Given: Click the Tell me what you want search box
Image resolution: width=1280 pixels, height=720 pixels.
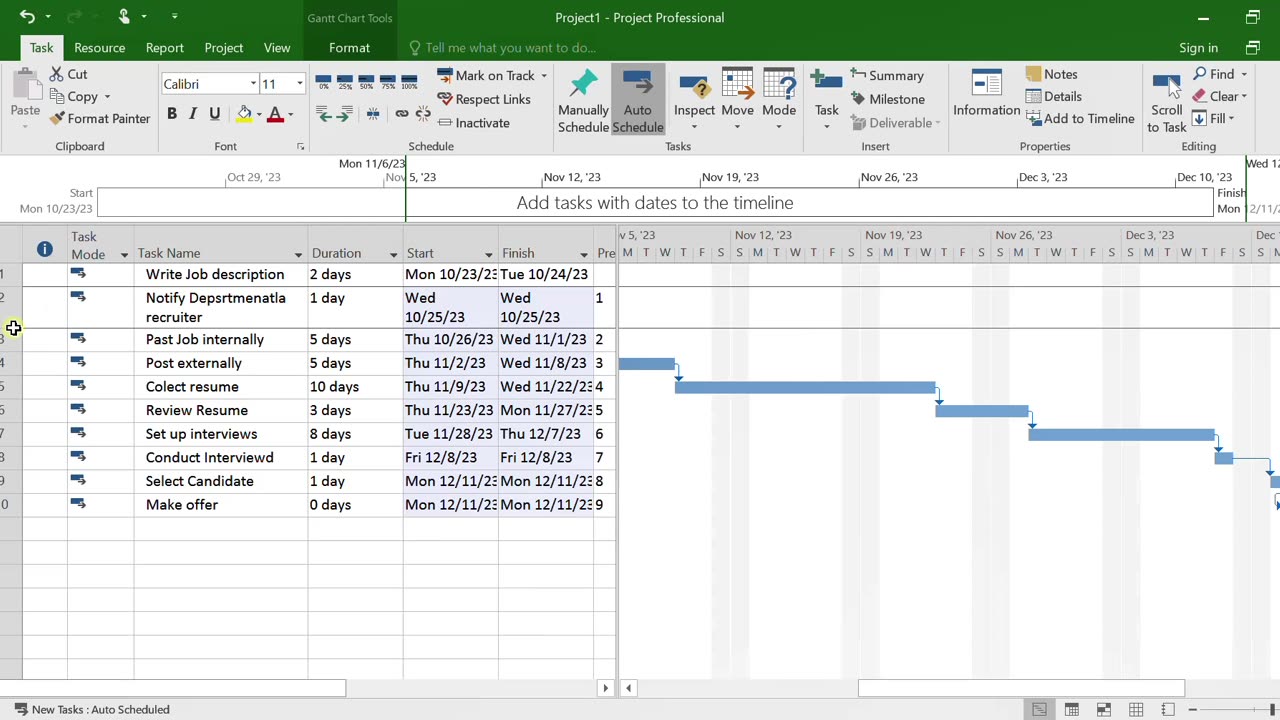Looking at the screenshot, I should tap(501, 48).
